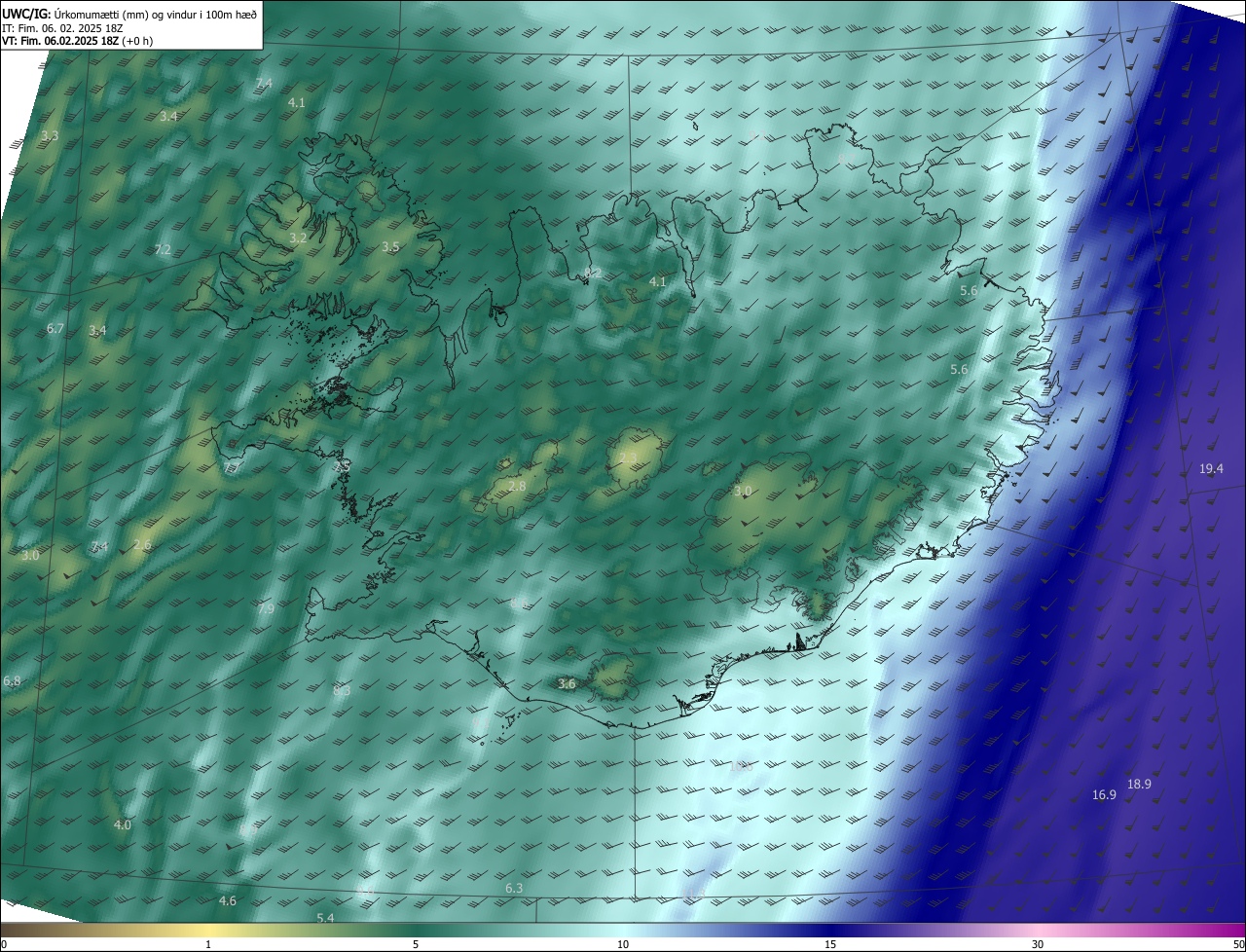Click the 3.5 value label
Image resolution: width=1246 pixels, height=952 pixels.
point(390,247)
